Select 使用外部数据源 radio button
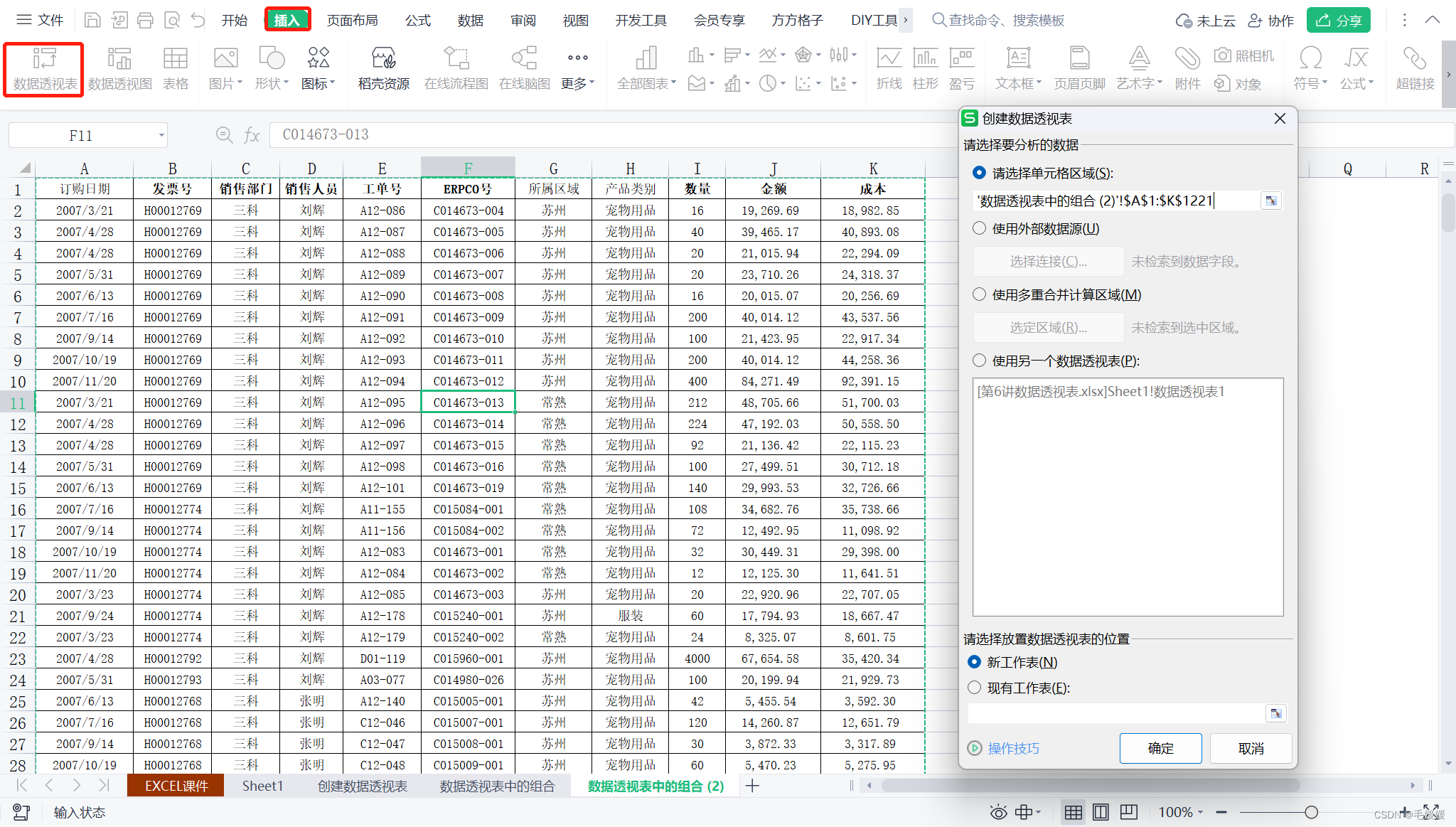This screenshot has width=1456, height=827. 979,228
